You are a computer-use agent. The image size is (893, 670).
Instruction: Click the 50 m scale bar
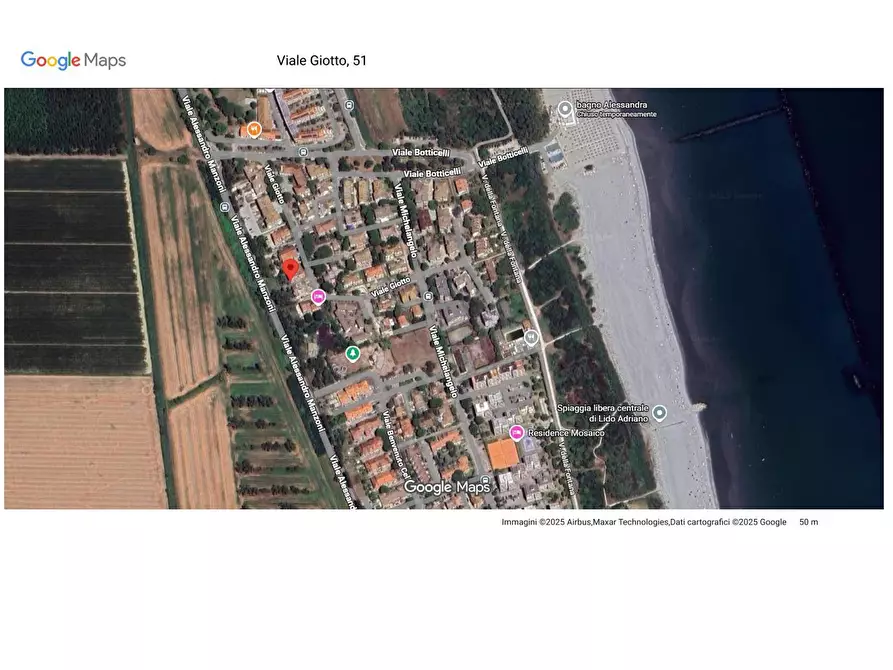click(809, 521)
